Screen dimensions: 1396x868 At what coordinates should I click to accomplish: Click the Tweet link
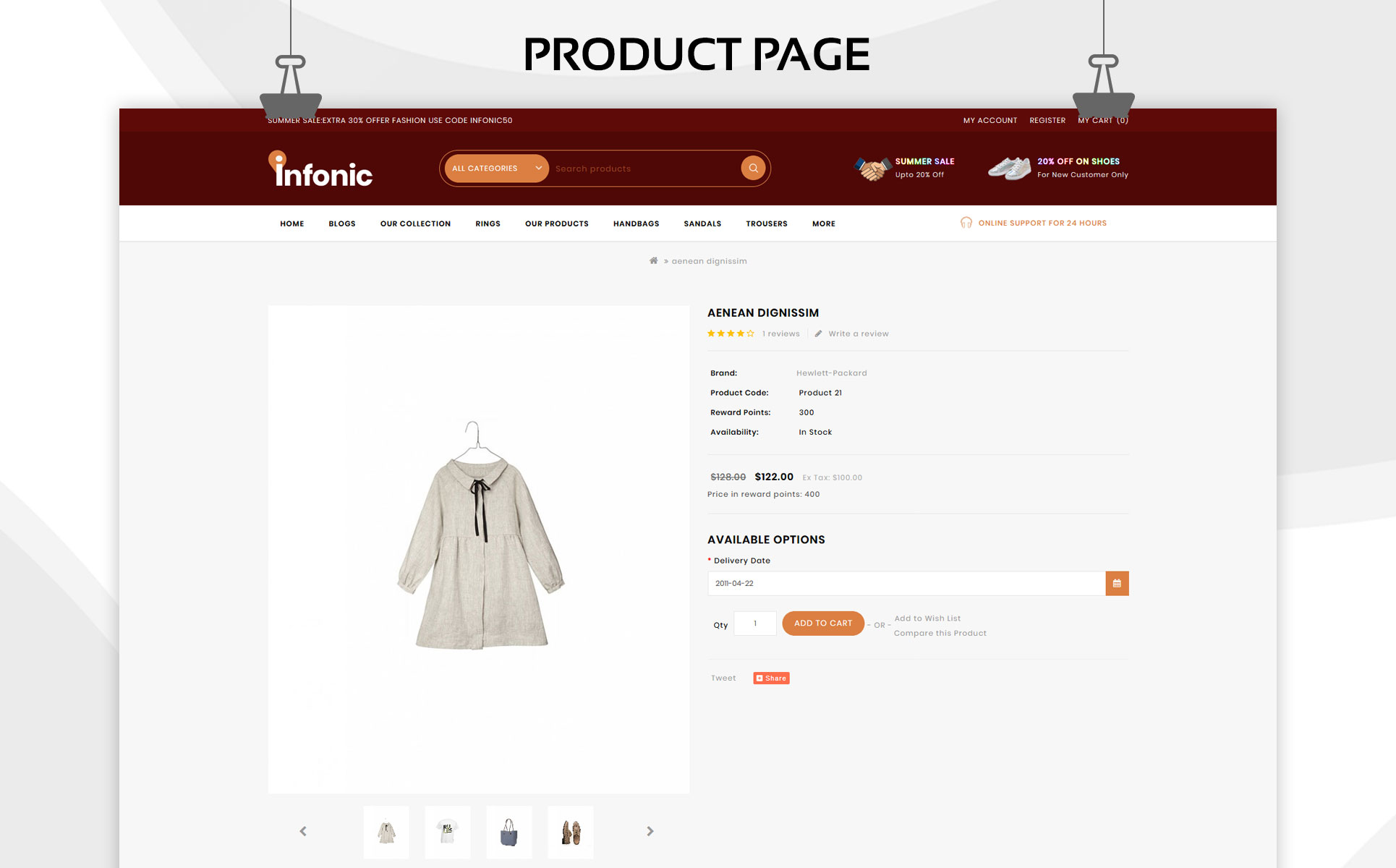pos(723,678)
